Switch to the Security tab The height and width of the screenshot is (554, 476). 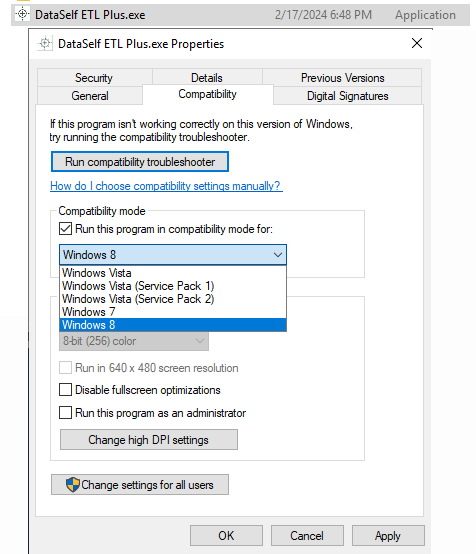coord(94,78)
